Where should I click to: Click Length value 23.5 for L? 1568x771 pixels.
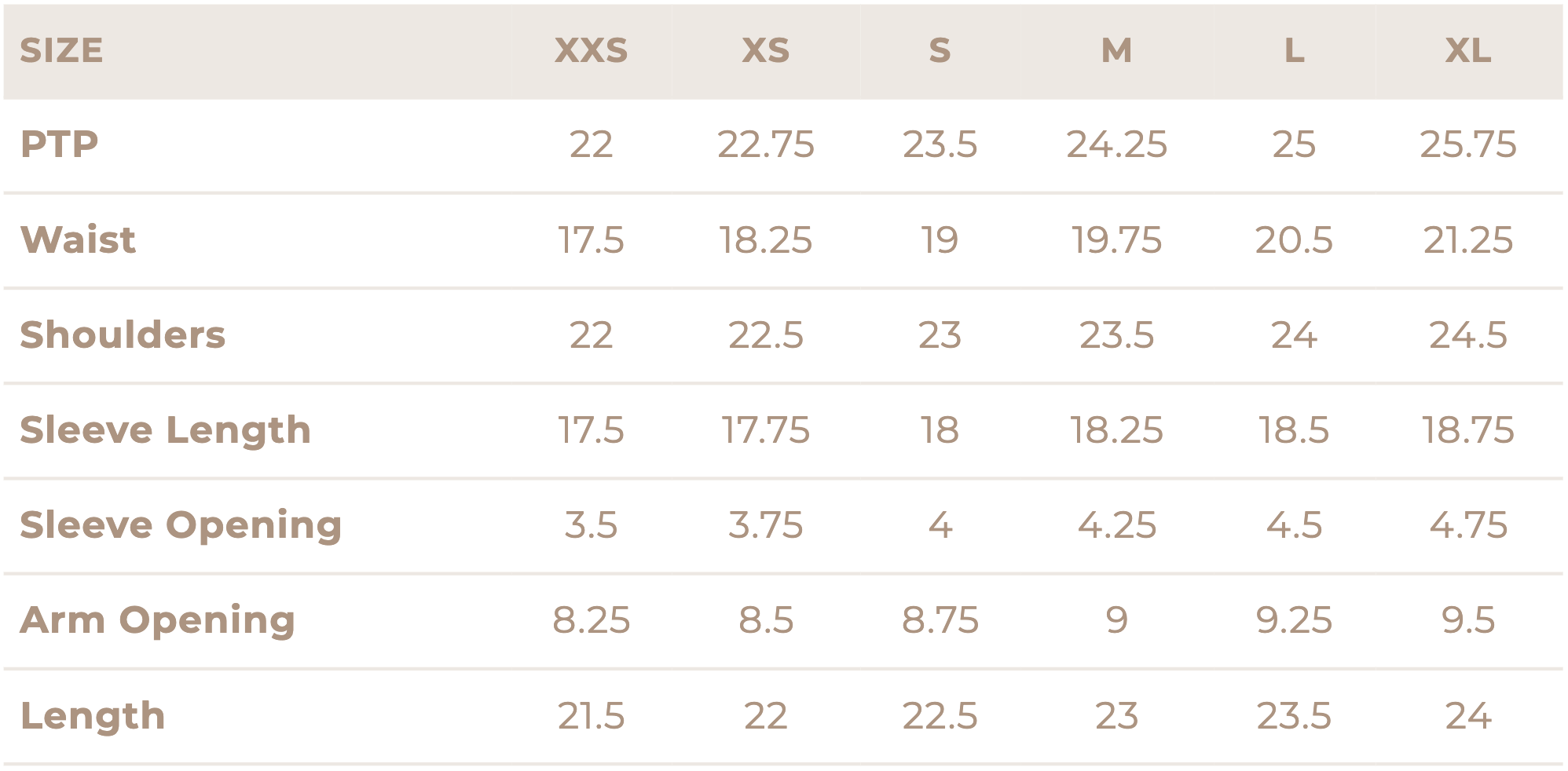coord(1294,716)
